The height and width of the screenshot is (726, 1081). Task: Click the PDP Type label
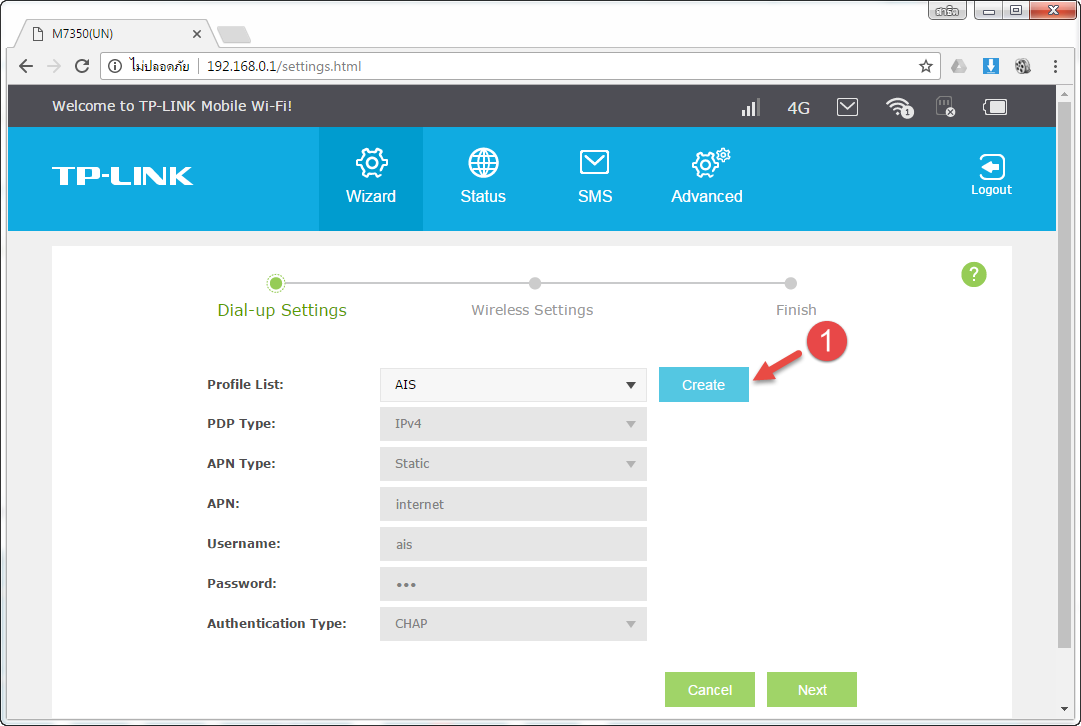(x=241, y=424)
